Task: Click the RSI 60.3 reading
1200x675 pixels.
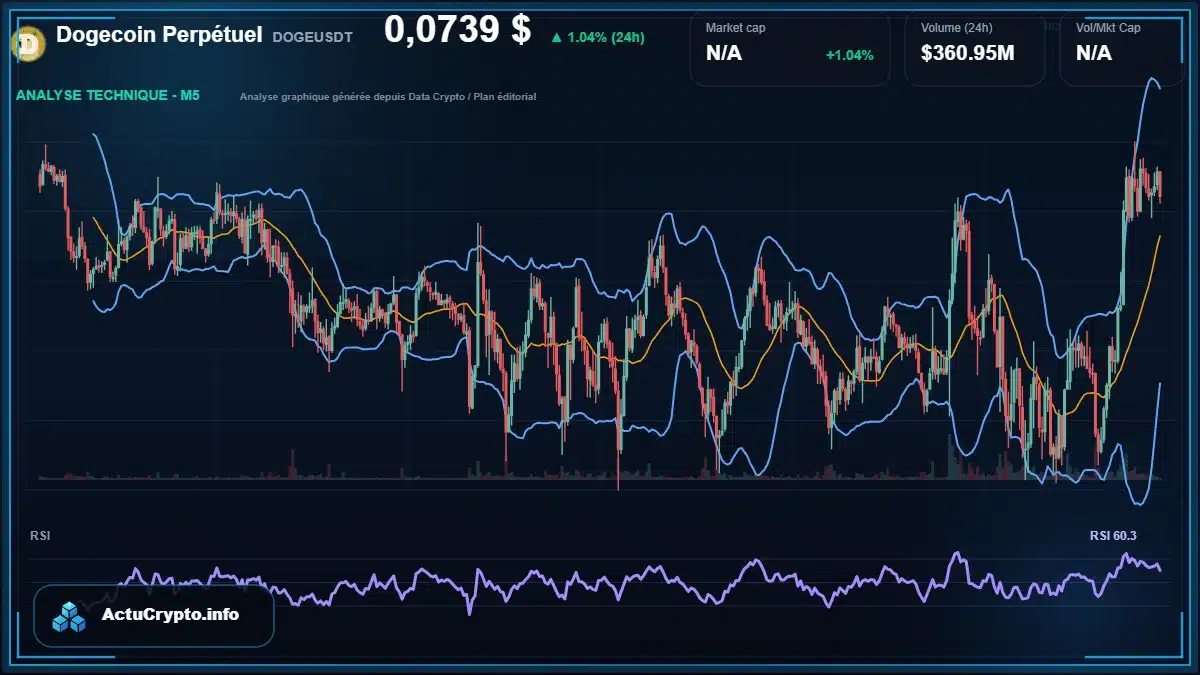Action: tap(1113, 536)
